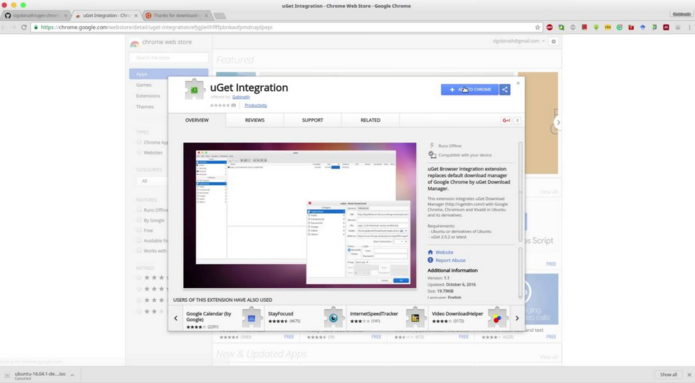695x383 pixels.
Task: Click the red Adblock stop-sign extension icon
Action: tap(550, 27)
